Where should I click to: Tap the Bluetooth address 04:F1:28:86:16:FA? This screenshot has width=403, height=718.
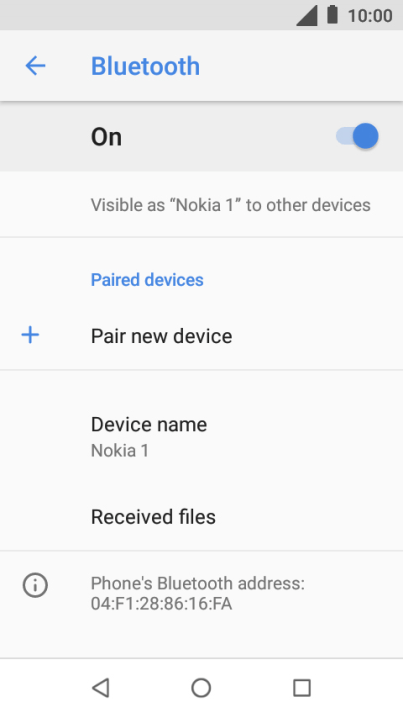pyautogui.click(x=161, y=604)
